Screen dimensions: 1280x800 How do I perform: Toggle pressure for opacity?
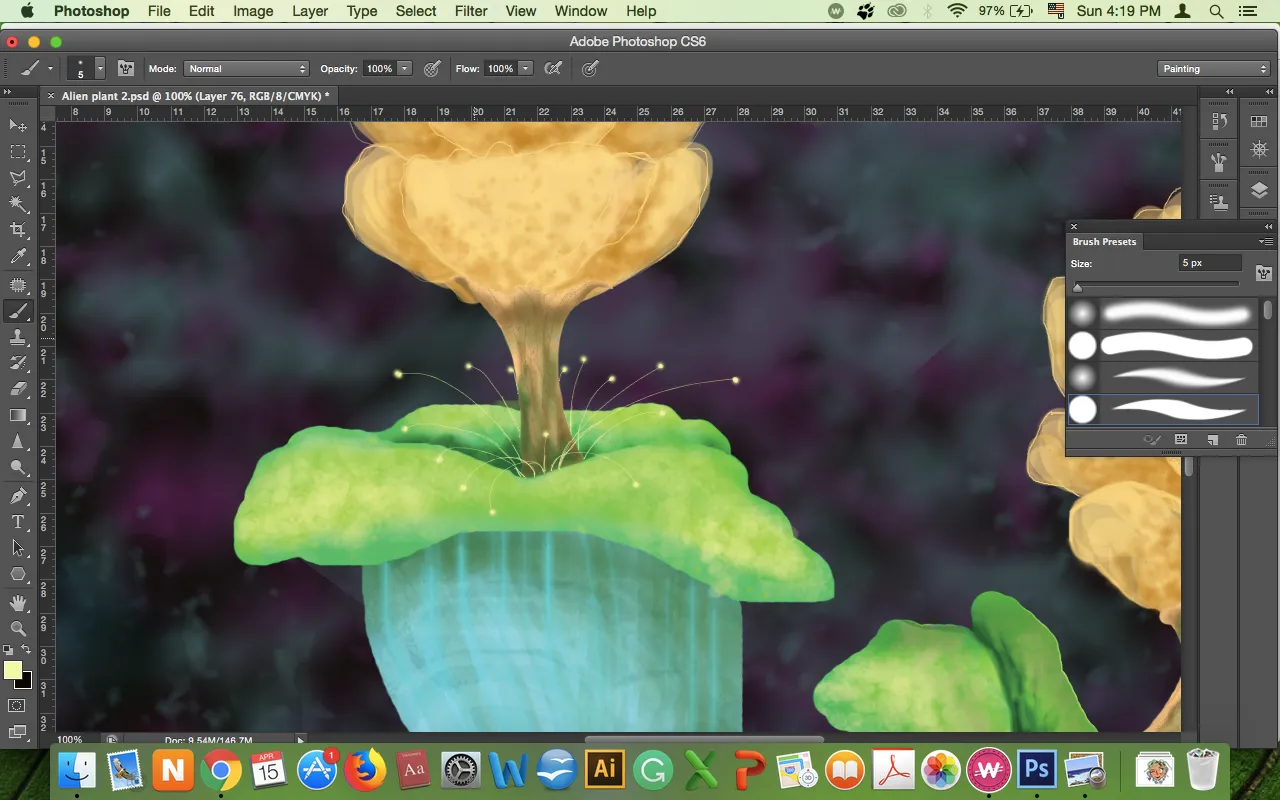click(x=432, y=68)
